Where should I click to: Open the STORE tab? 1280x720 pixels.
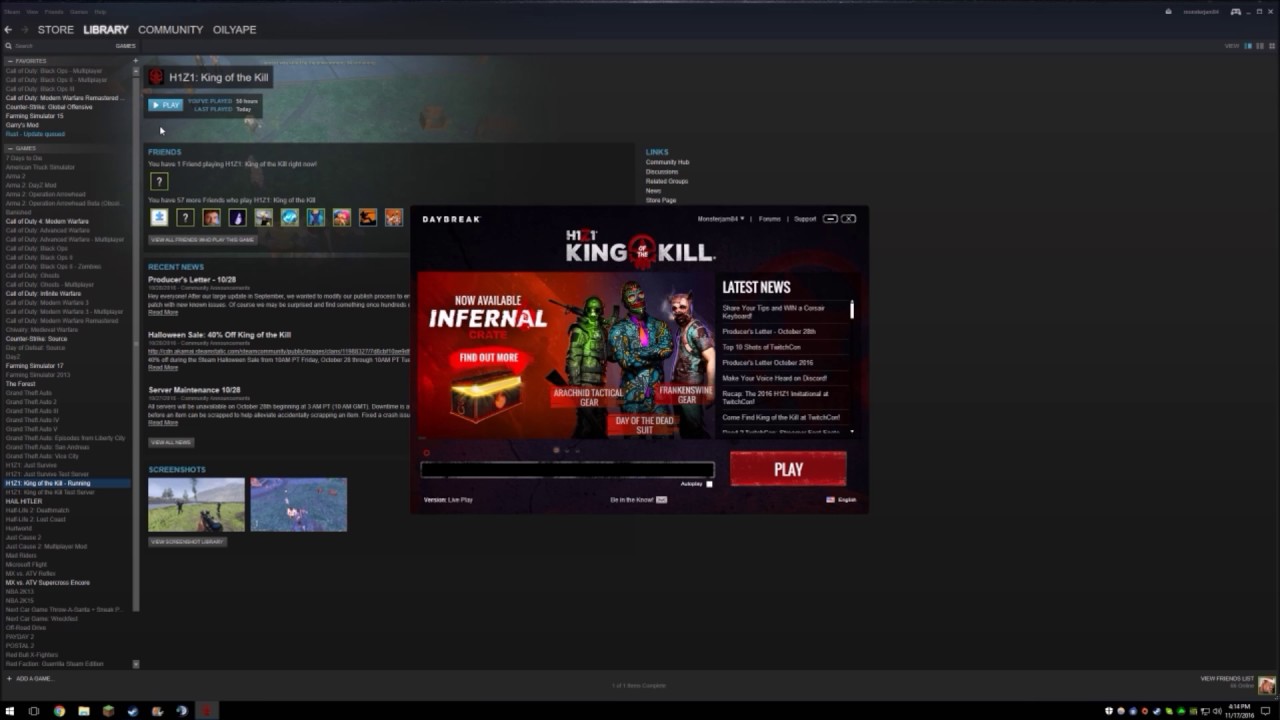tap(56, 30)
